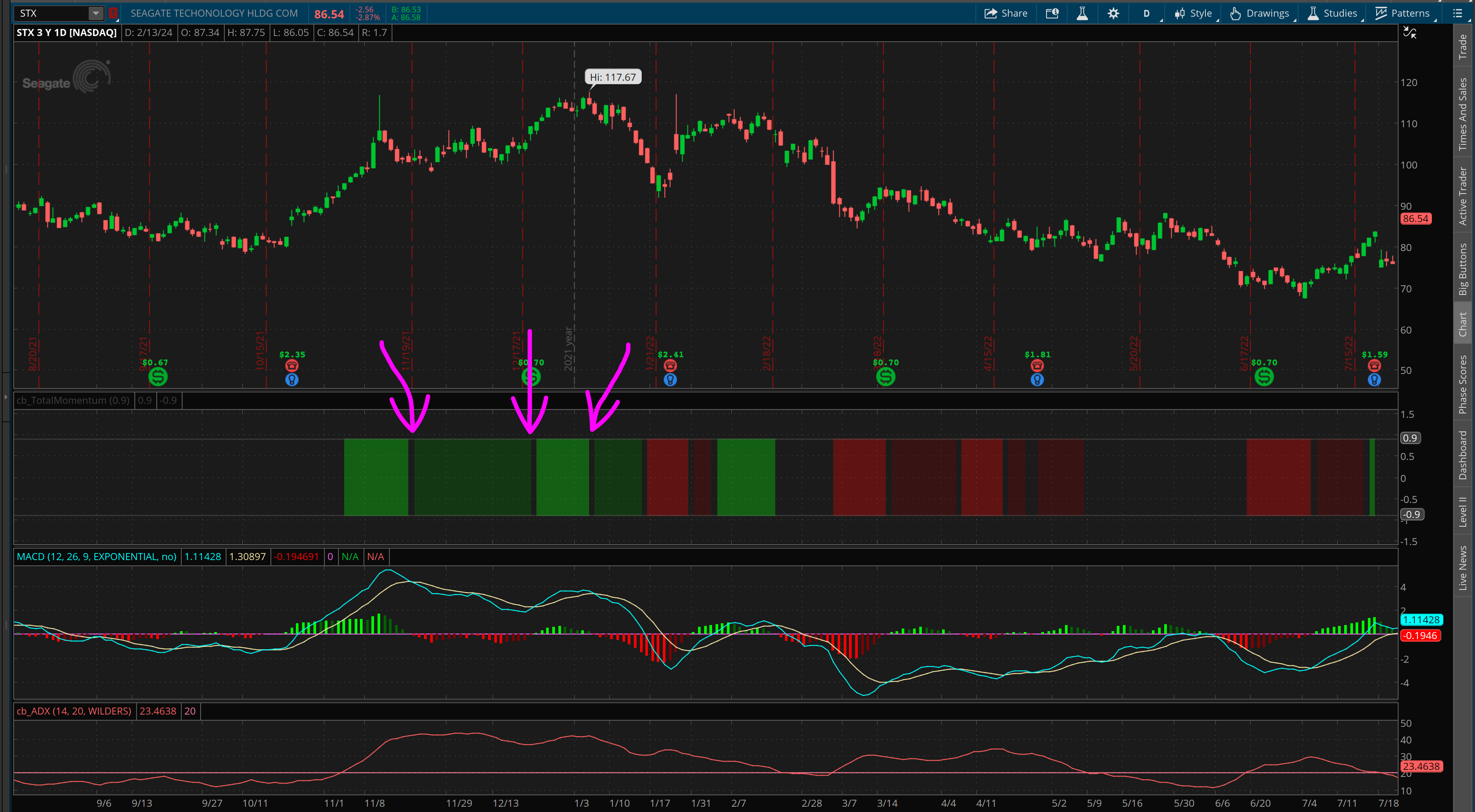Viewport: 1475px width, 812px height.
Task: Click the $1.81 earnings phone icon
Action: [x=1037, y=365]
